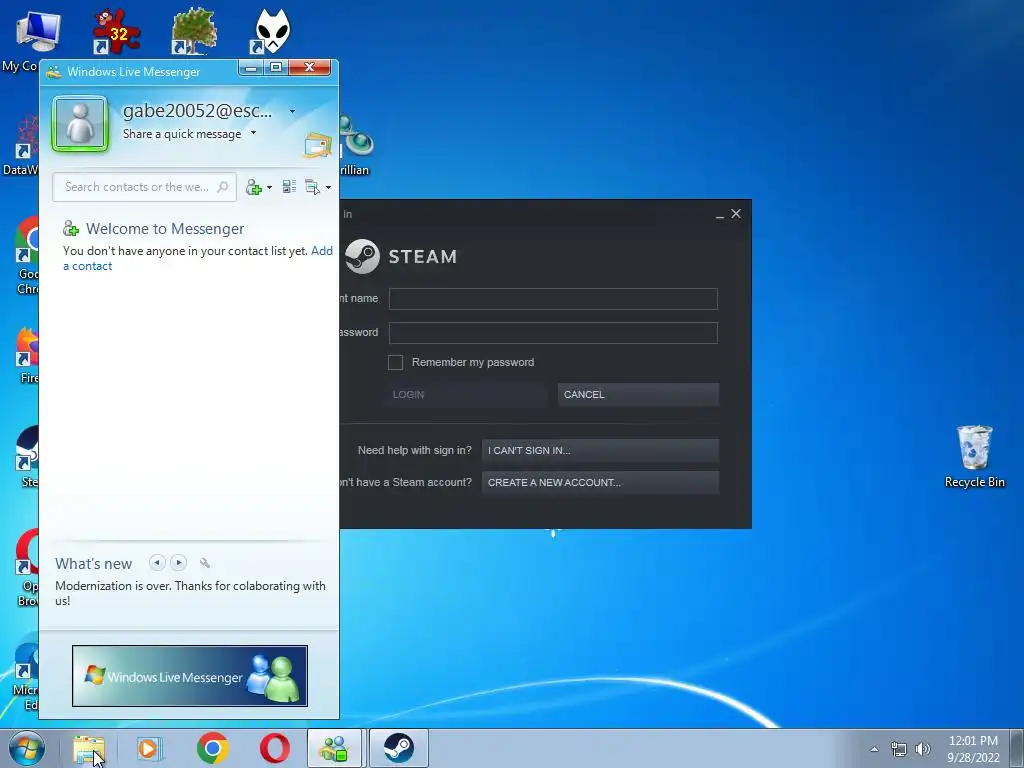Screen dimensions: 1024x768
Task: Minimize the Steam login window
Action: tap(720, 215)
